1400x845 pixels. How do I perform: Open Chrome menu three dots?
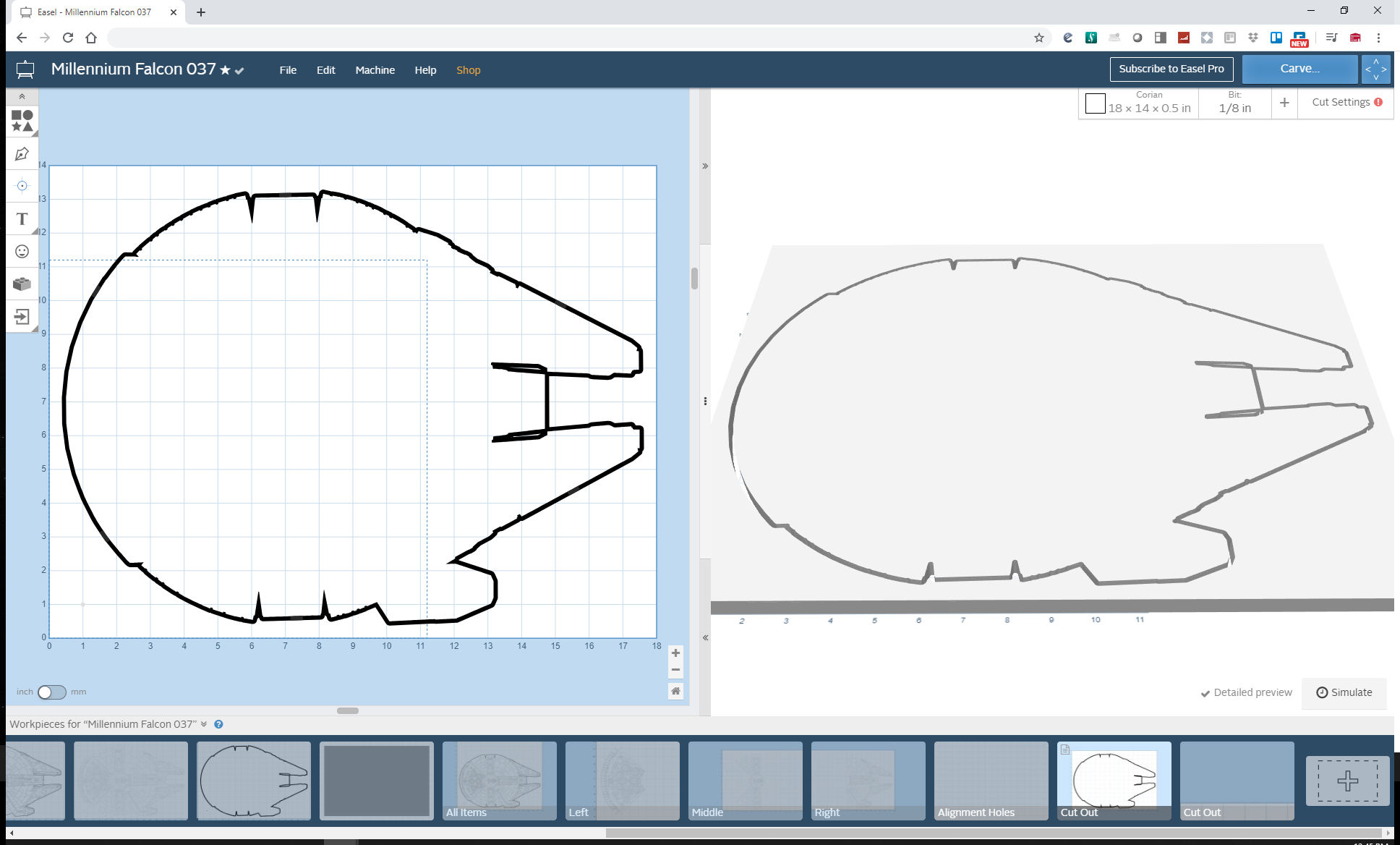(x=1378, y=38)
